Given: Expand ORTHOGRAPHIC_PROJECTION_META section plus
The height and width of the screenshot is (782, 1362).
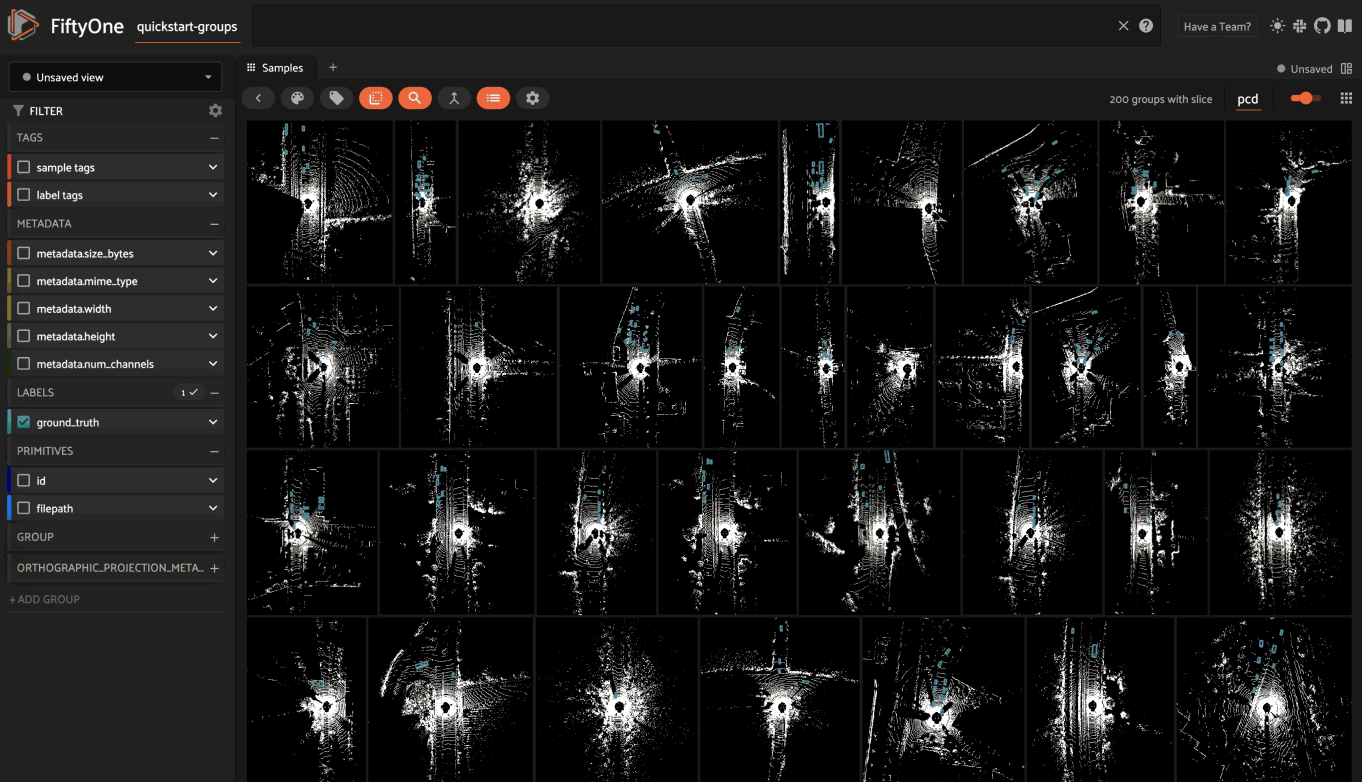Looking at the screenshot, I should [214, 568].
